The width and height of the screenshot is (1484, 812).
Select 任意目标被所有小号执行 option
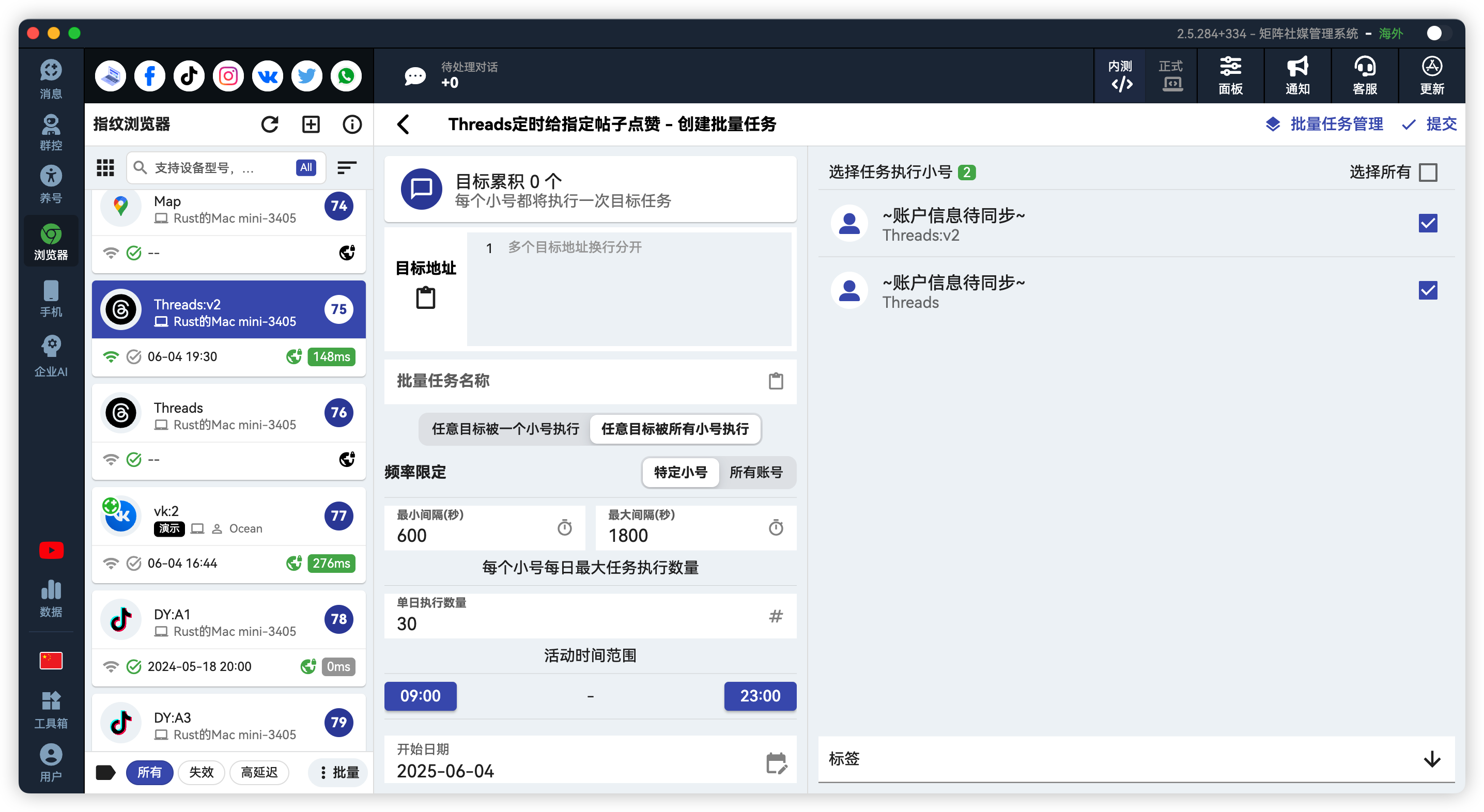pos(675,428)
